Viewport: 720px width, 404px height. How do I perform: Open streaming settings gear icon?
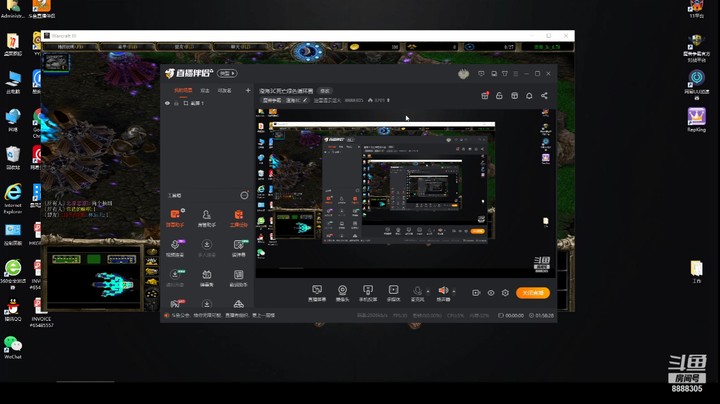(x=505, y=292)
